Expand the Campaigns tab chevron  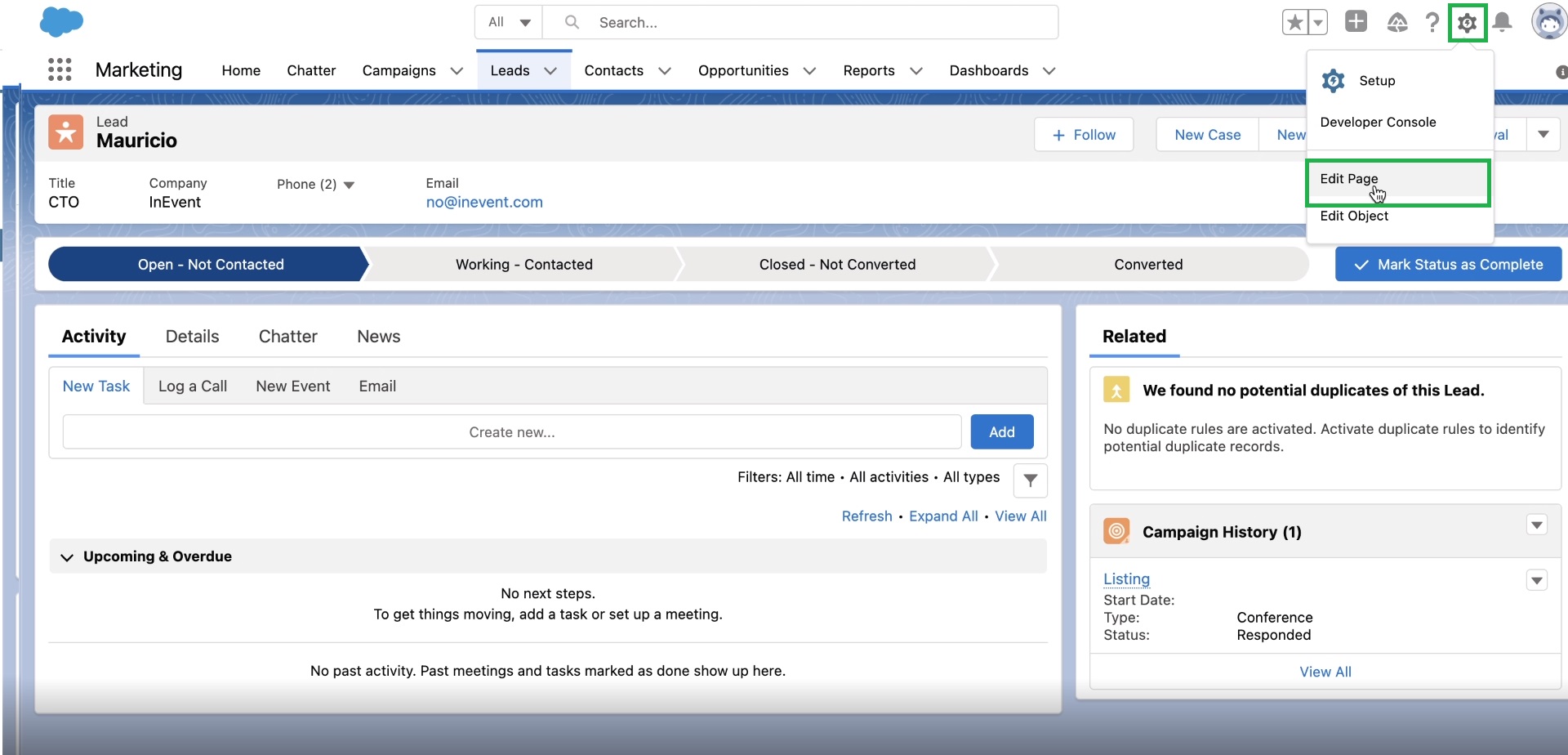click(x=457, y=71)
